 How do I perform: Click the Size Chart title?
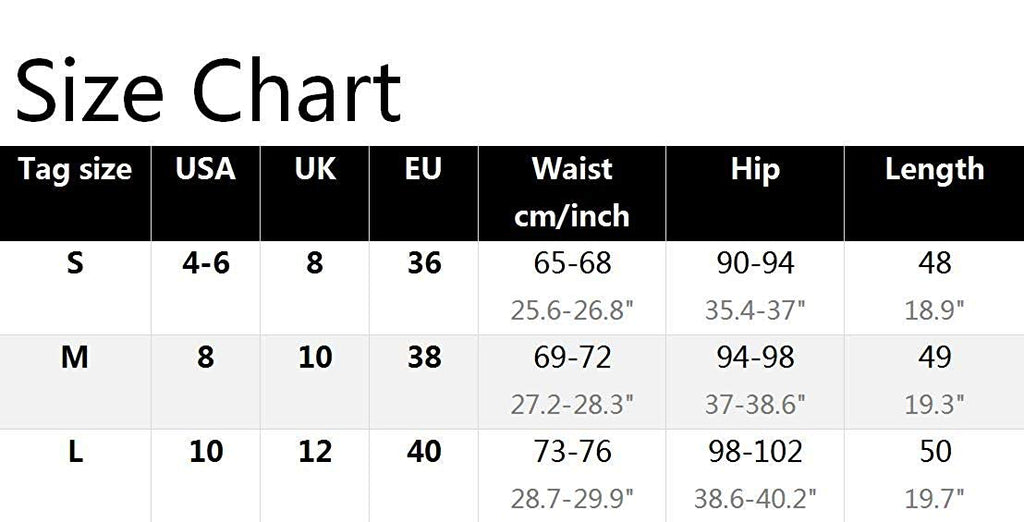tap(208, 90)
